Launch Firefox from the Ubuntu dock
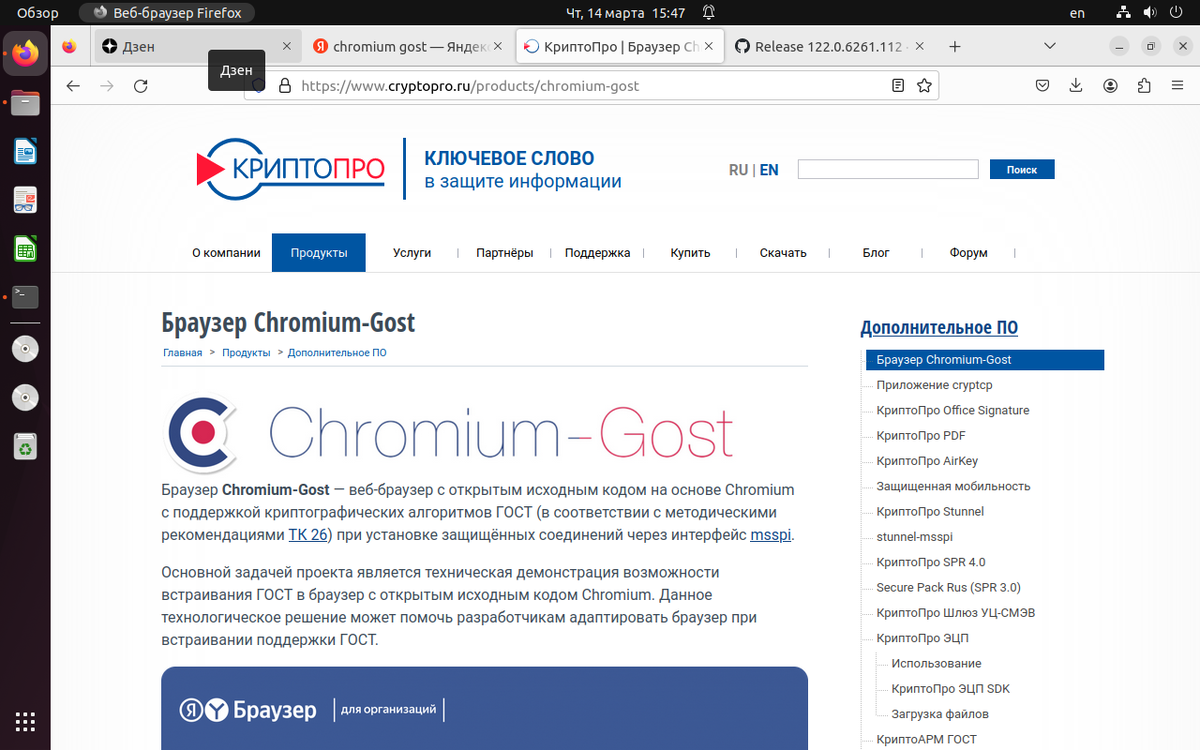Viewport: 1200px width, 750px height. coord(25,53)
